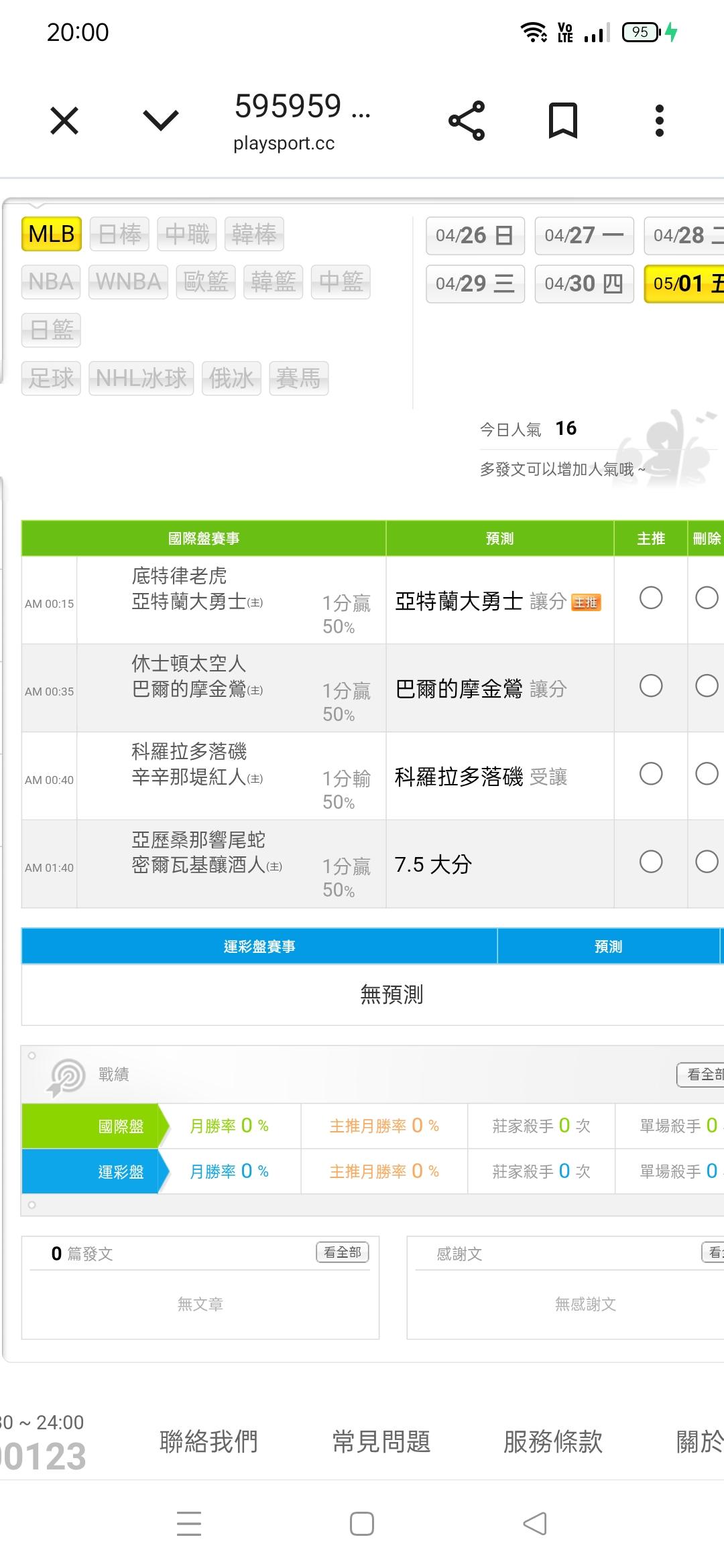Switch to the NBA league tab
This screenshot has width=724, height=1568.
(x=51, y=281)
